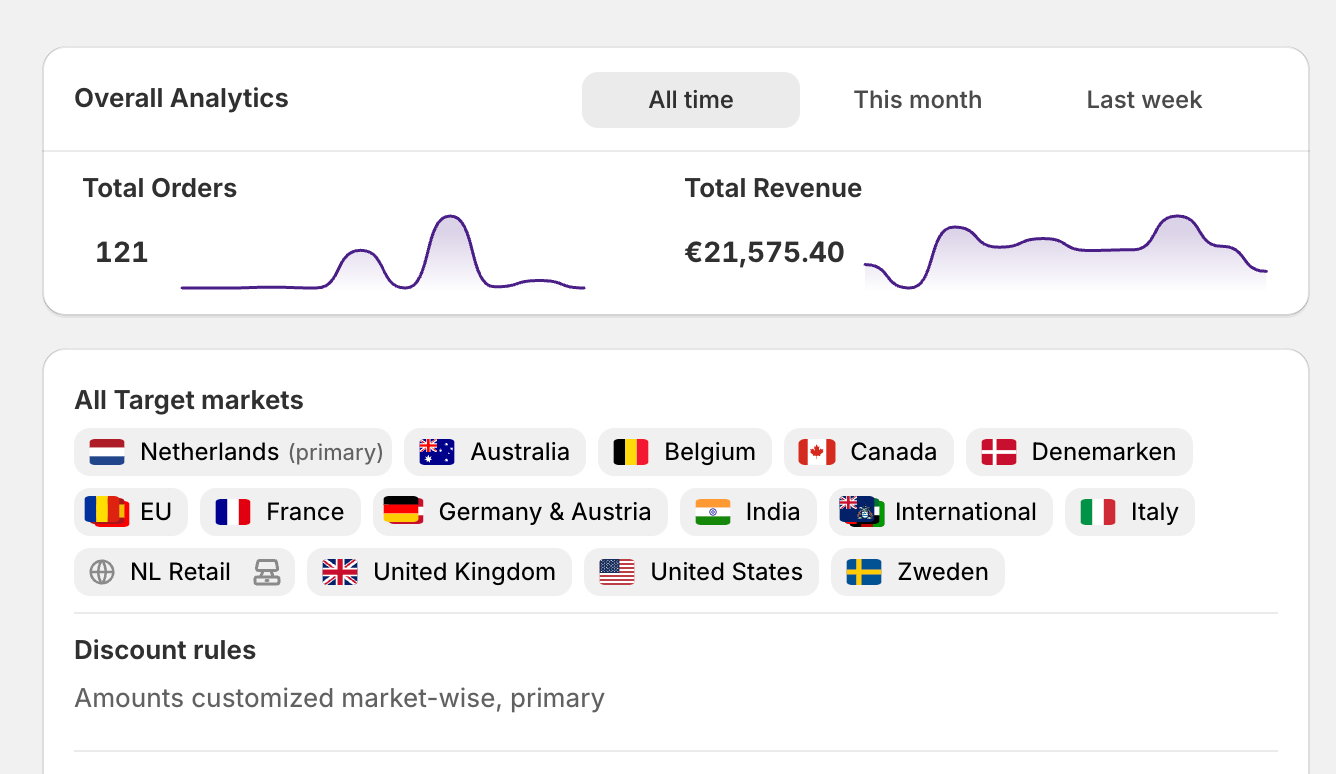
Task: Select the International market label
Action: click(x=966, y=512)
